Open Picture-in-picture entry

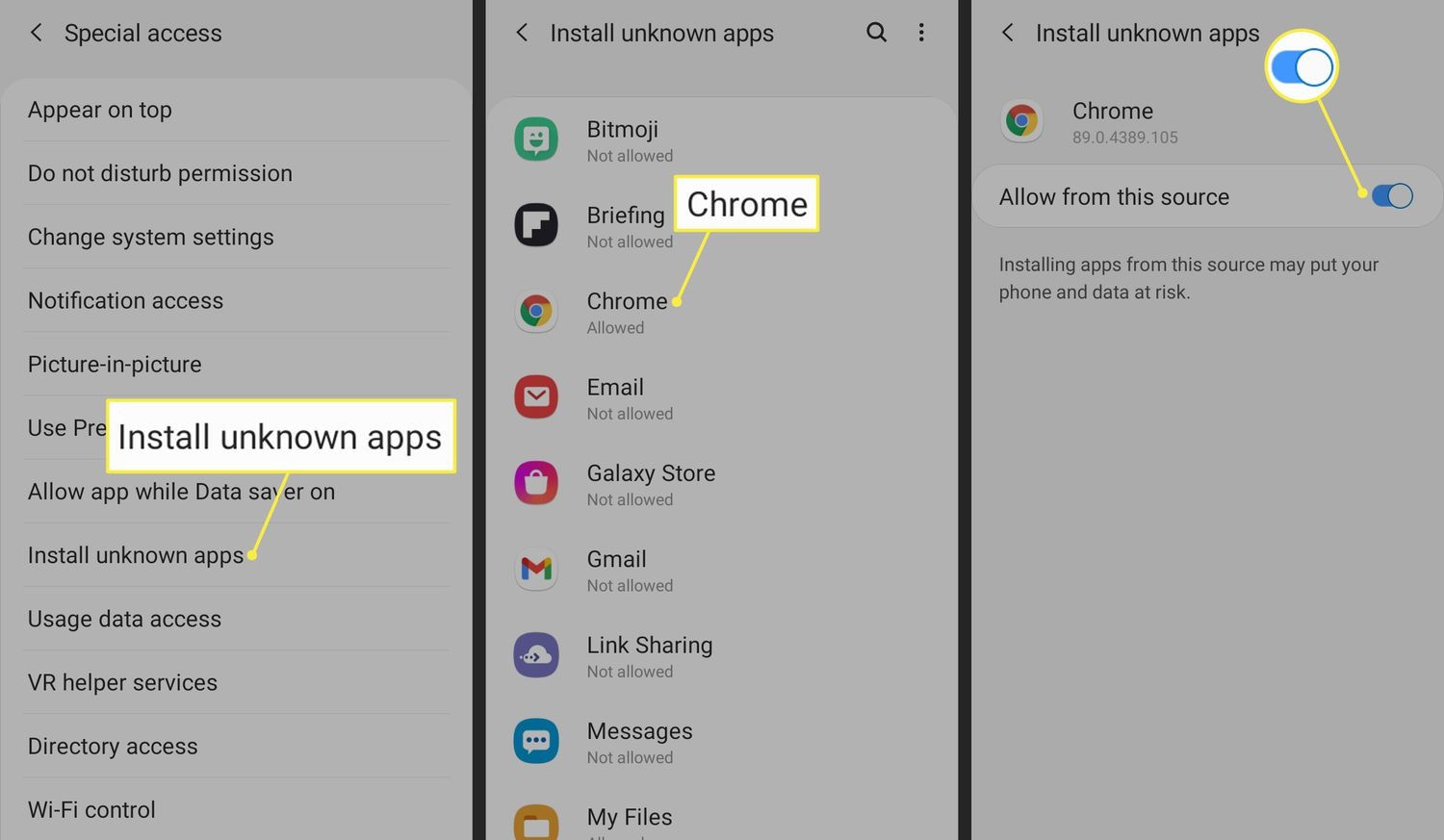pos(237,364)
